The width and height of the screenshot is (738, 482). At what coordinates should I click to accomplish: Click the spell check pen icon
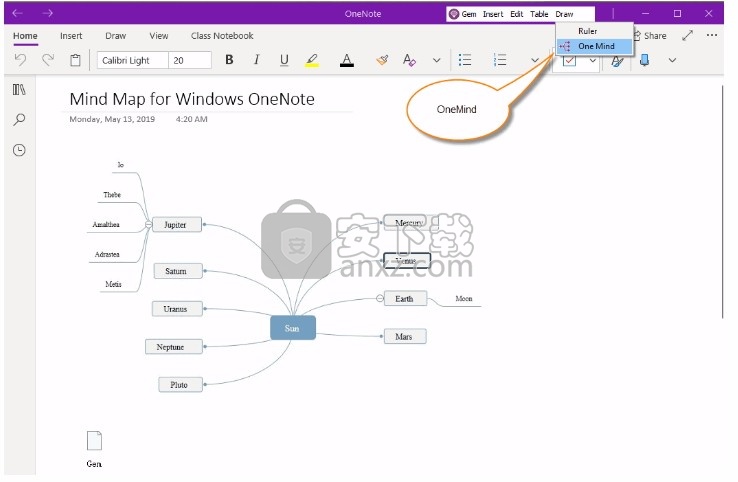click(x=618, y=61)
